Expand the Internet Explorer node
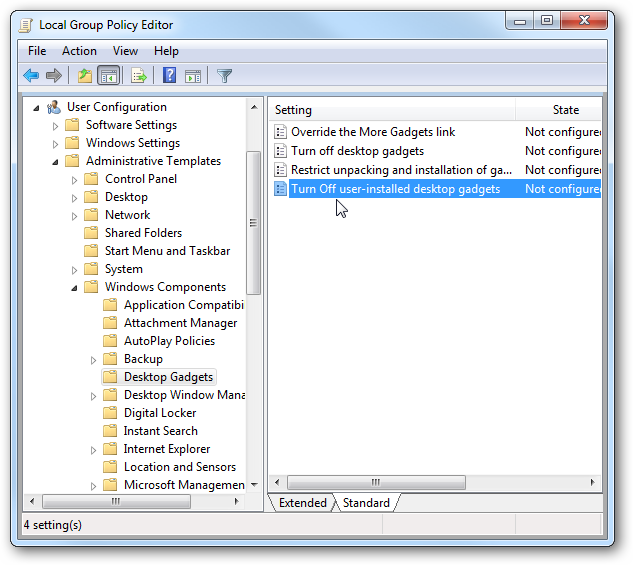The image size is (633, 565). pyautogui.click(x=93, y=450)
